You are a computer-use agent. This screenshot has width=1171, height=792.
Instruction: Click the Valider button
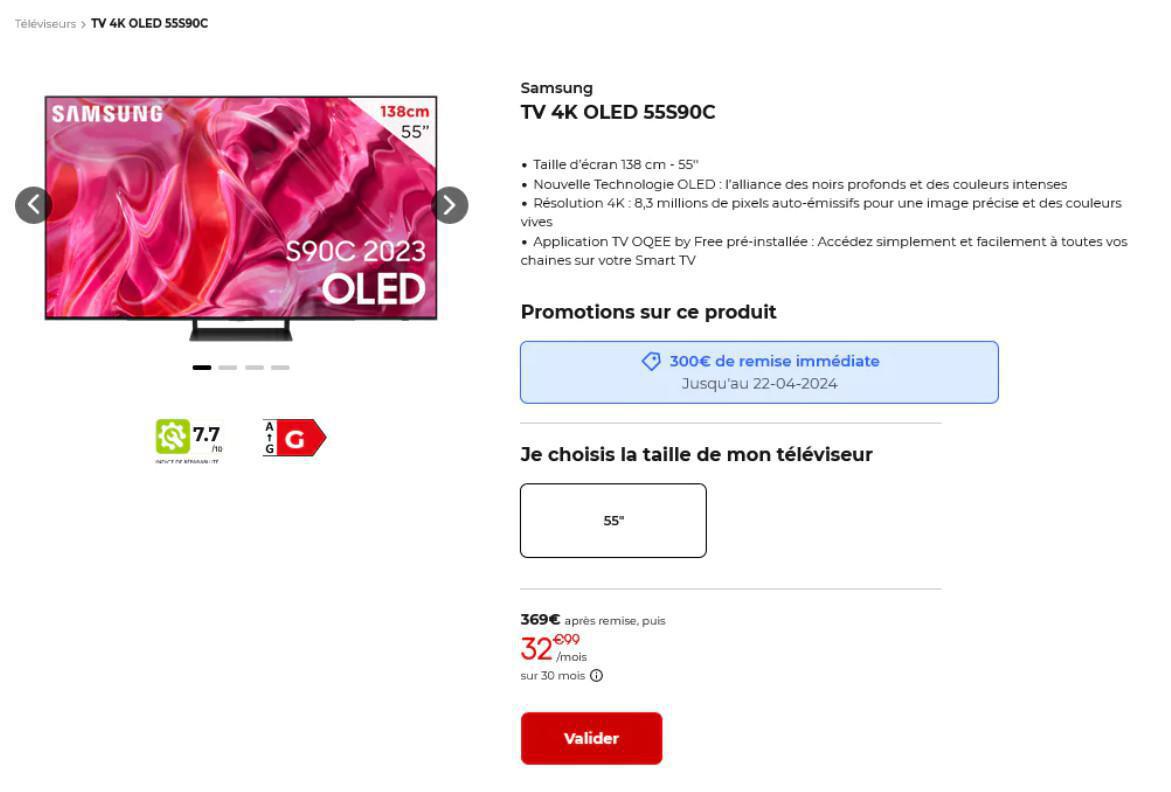(x=590, y=738)
